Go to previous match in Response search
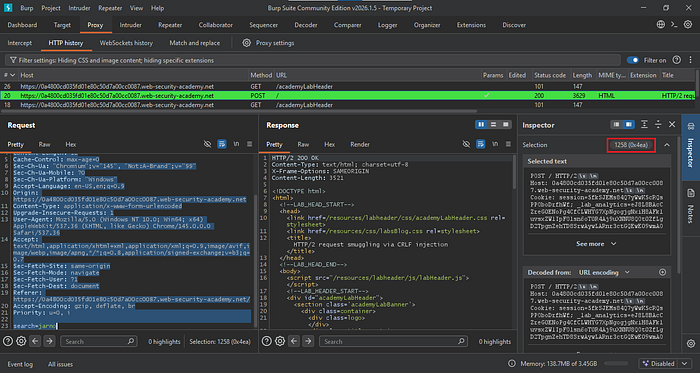 [294, 341]
